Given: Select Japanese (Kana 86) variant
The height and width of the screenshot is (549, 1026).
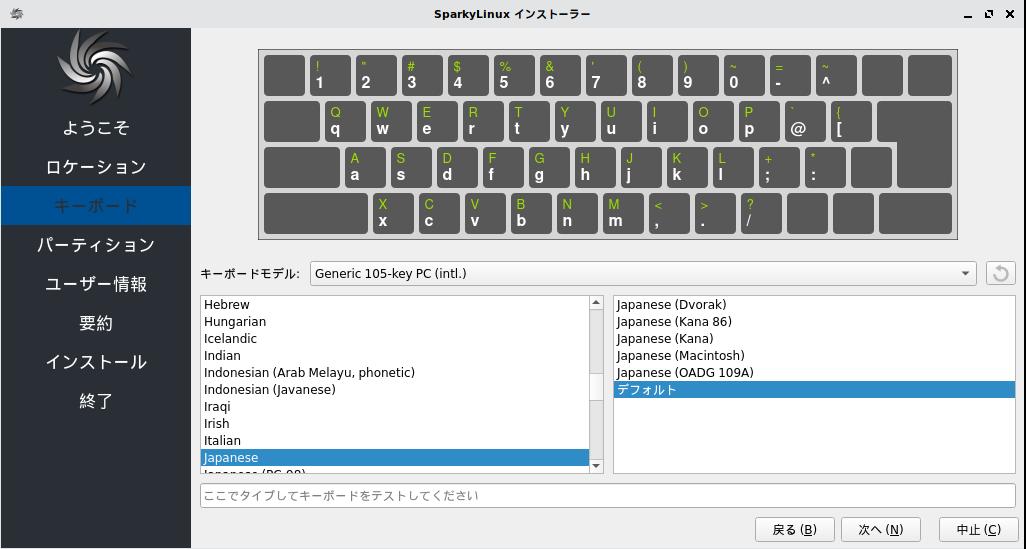Looking at the screenshot, I should (814, 321).
